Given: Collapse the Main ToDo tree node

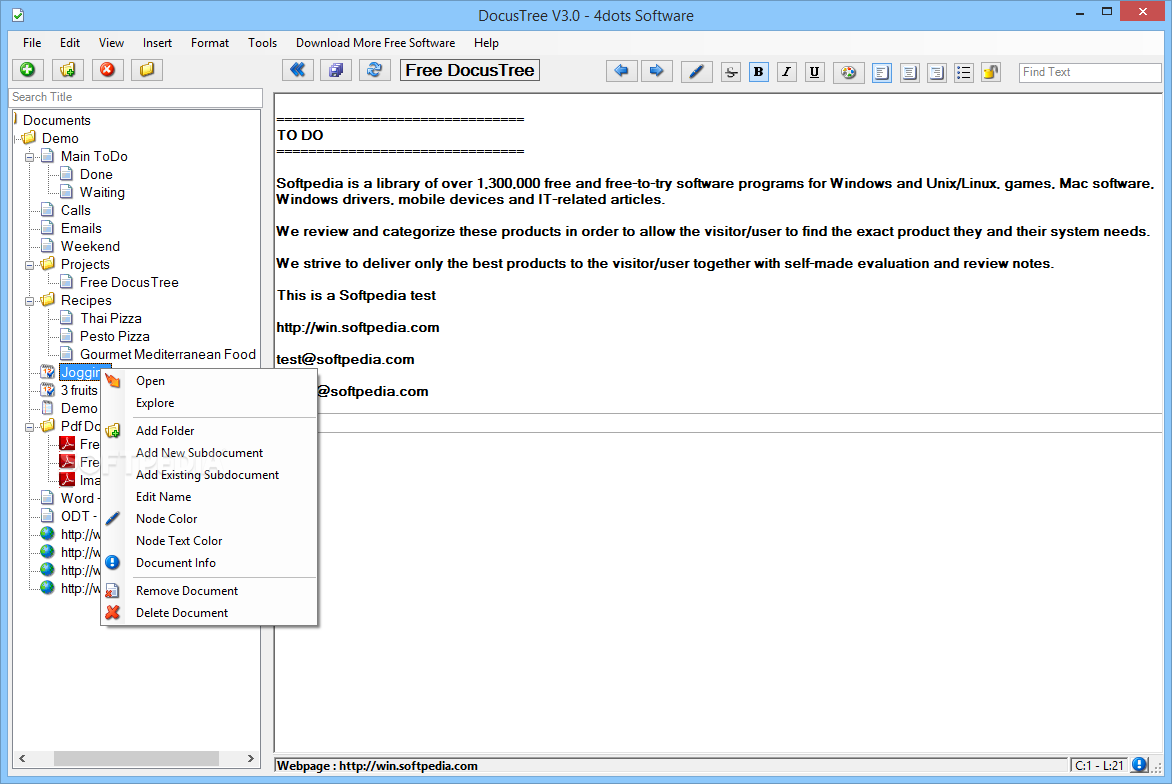Looking at the screenshot, I should coord(30,157).
